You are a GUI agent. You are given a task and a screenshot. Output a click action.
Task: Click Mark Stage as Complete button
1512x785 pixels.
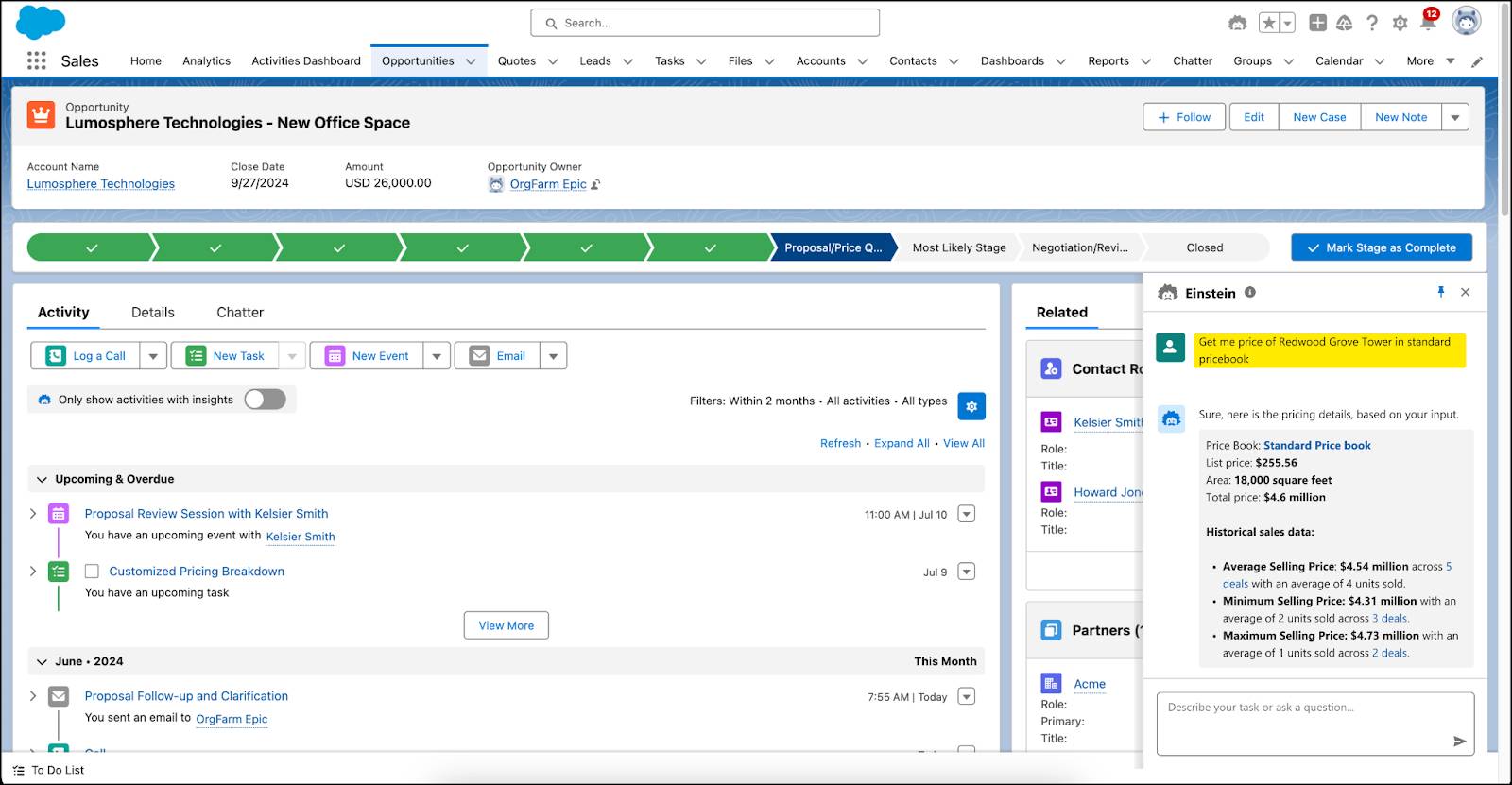pos(1382,247)
